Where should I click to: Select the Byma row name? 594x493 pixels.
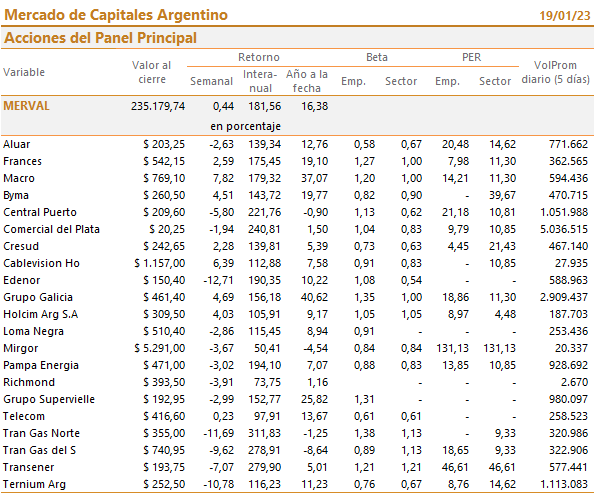tap(16, 195)
